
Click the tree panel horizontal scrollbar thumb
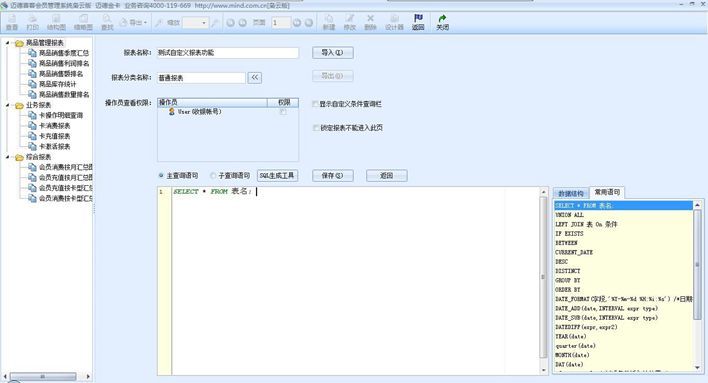point(43,376)
